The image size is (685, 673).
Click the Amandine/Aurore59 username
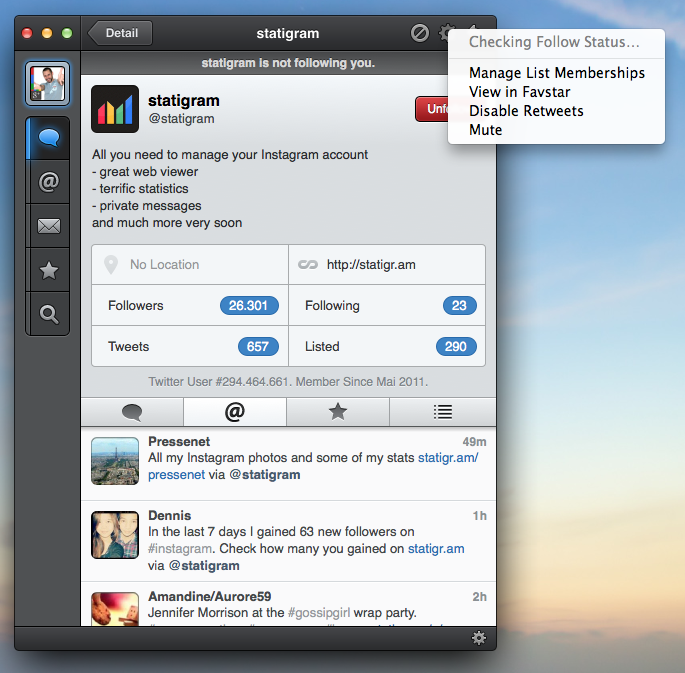210,596
